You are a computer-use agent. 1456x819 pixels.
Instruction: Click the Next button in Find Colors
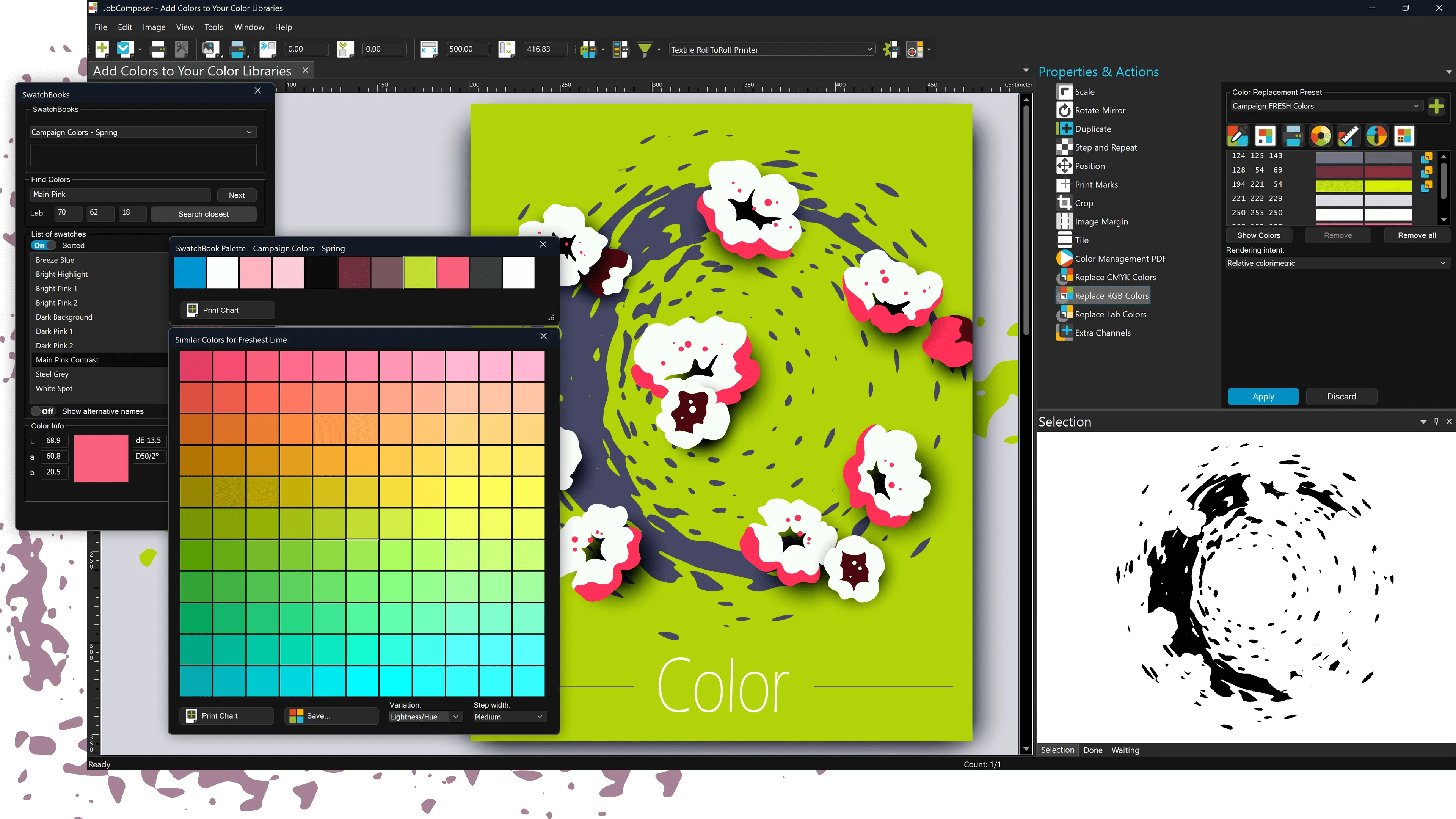point(237,195)
